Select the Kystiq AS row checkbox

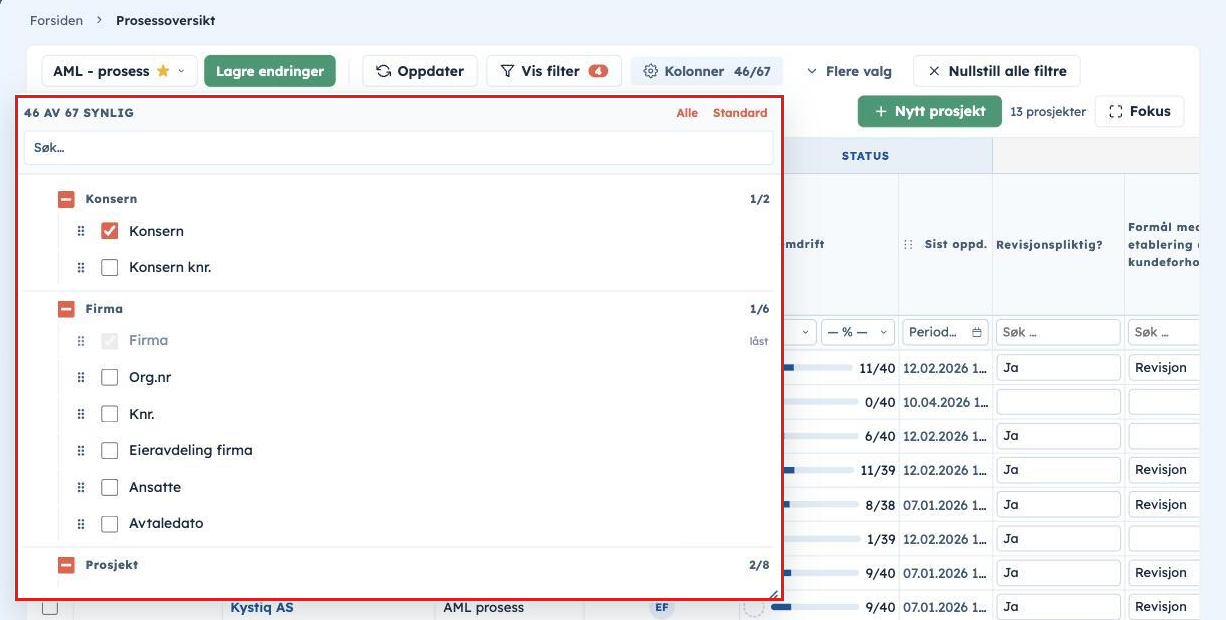[x=50, y=608]
